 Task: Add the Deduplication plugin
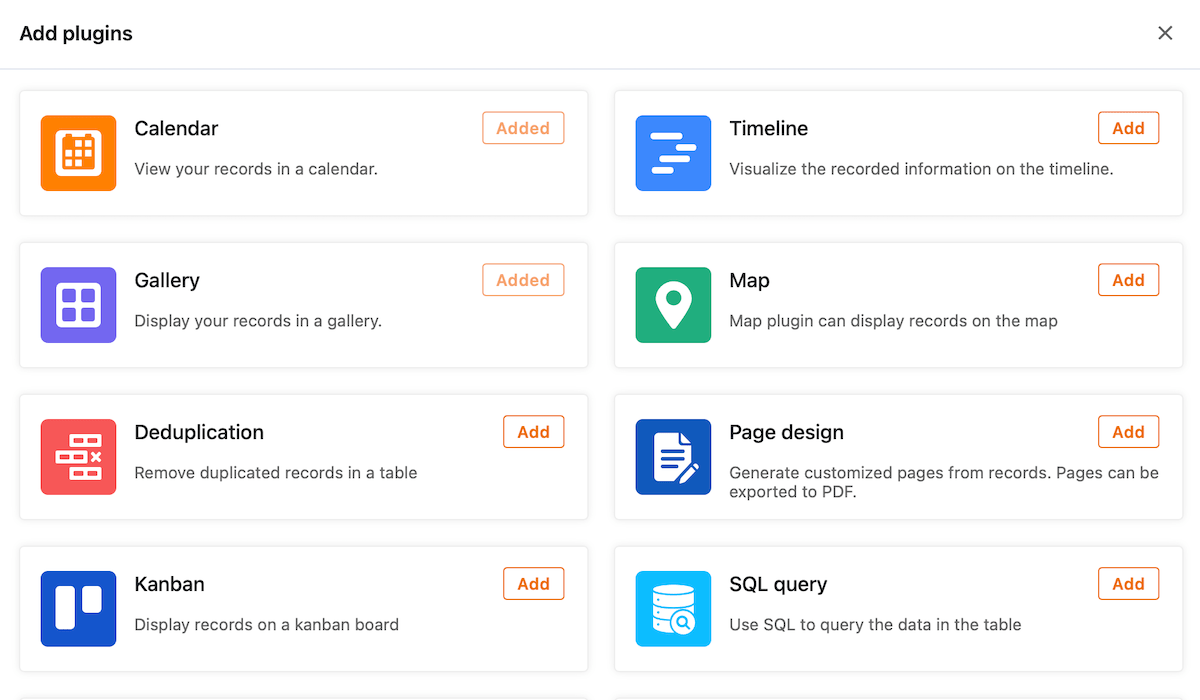pos(533,431)
